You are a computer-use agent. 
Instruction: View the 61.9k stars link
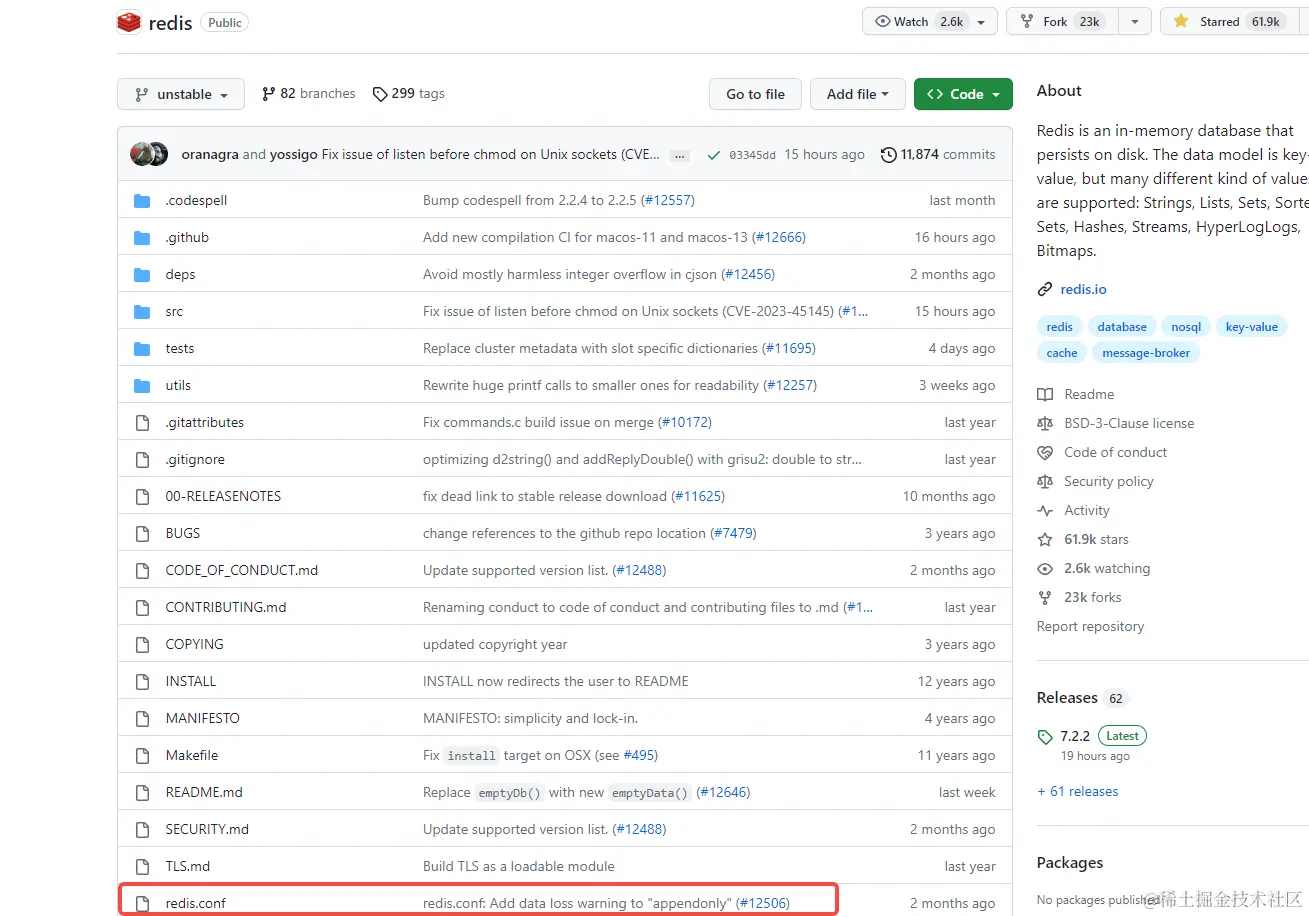tap(1096, 540)
